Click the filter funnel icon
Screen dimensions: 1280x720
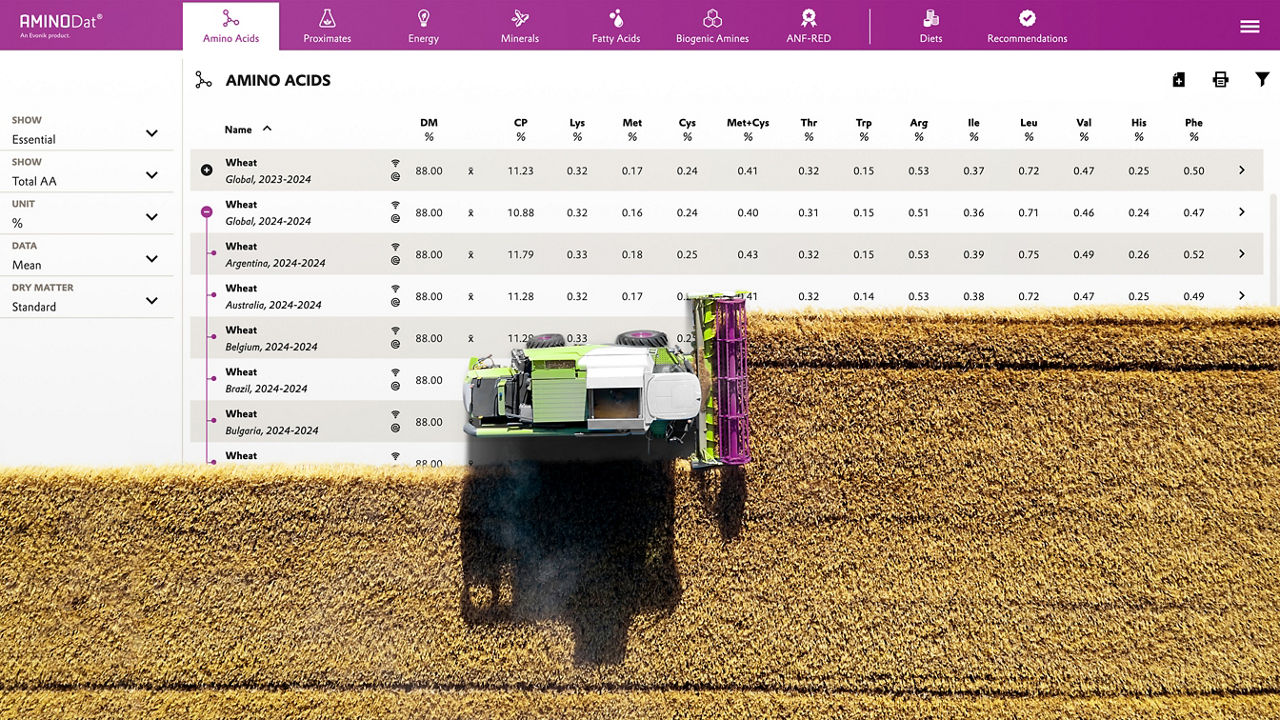coord(1262,80)
